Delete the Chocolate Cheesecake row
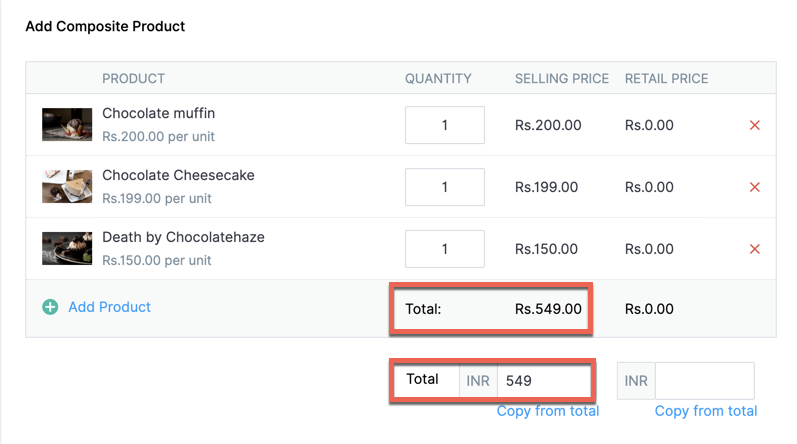 point(755,187)
